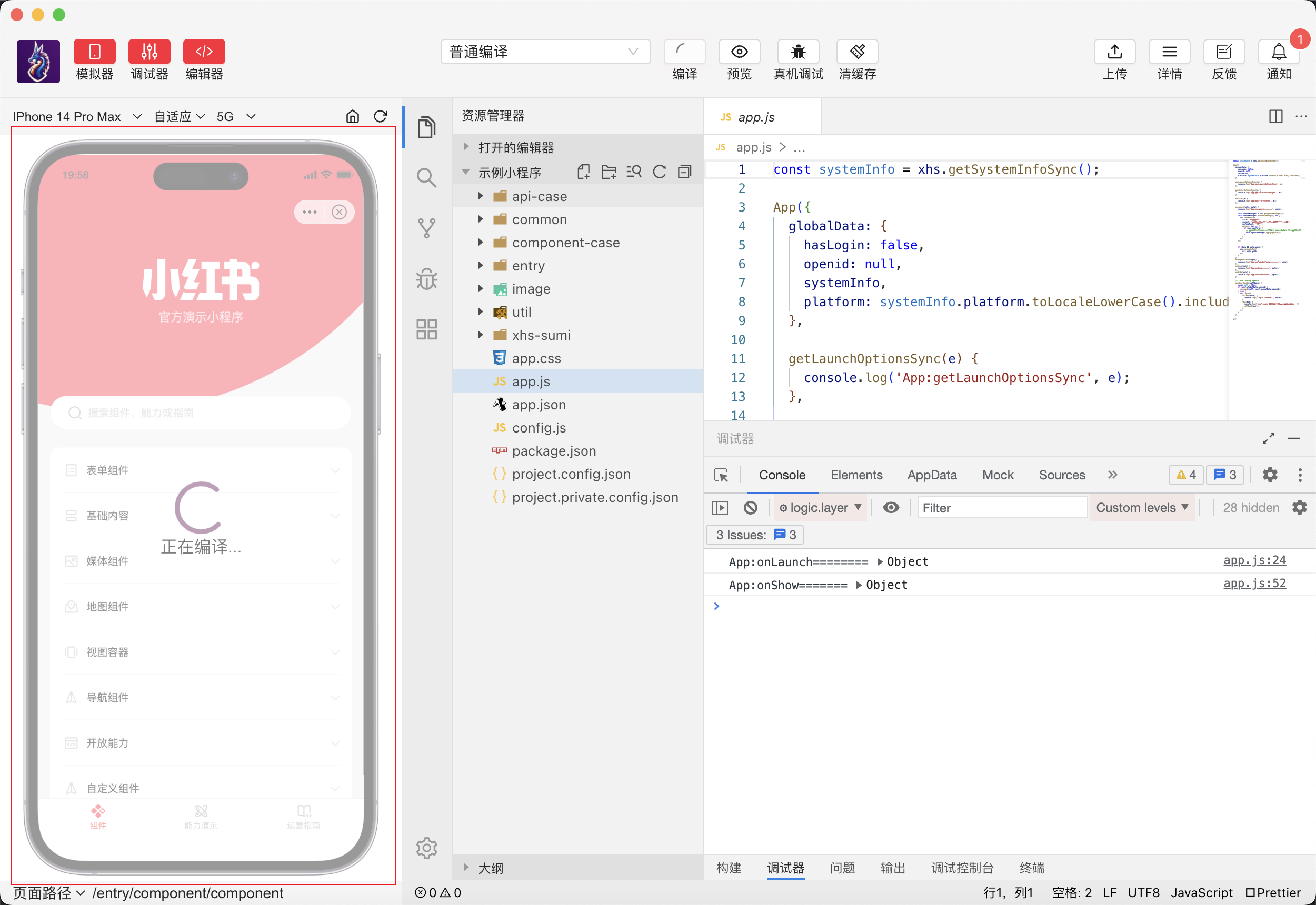This screenshot has width=1316, height=905.
Task: Open the settings gear in the sidebar
Action: 426,848
